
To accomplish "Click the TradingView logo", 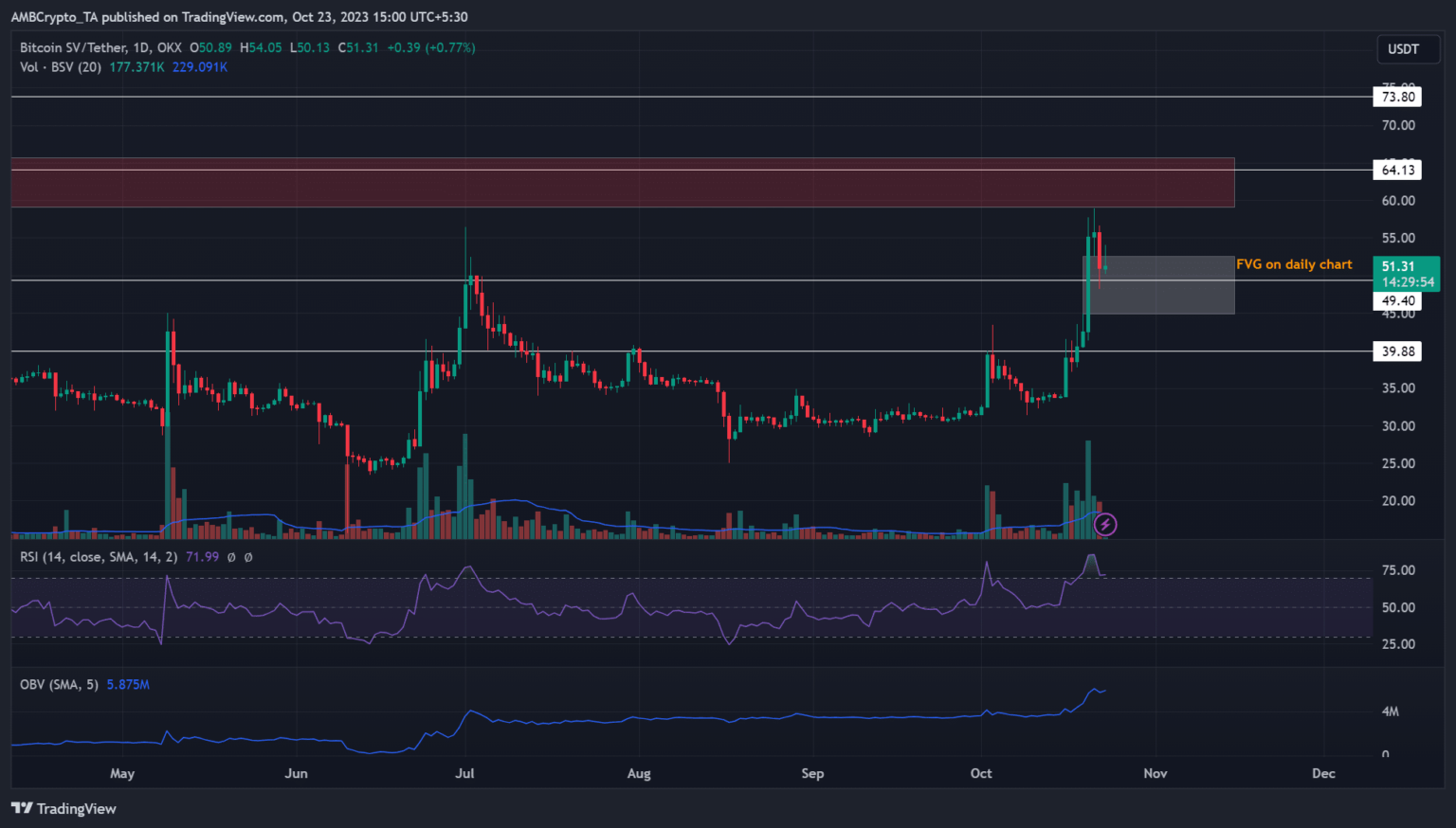I will point(64,808).
